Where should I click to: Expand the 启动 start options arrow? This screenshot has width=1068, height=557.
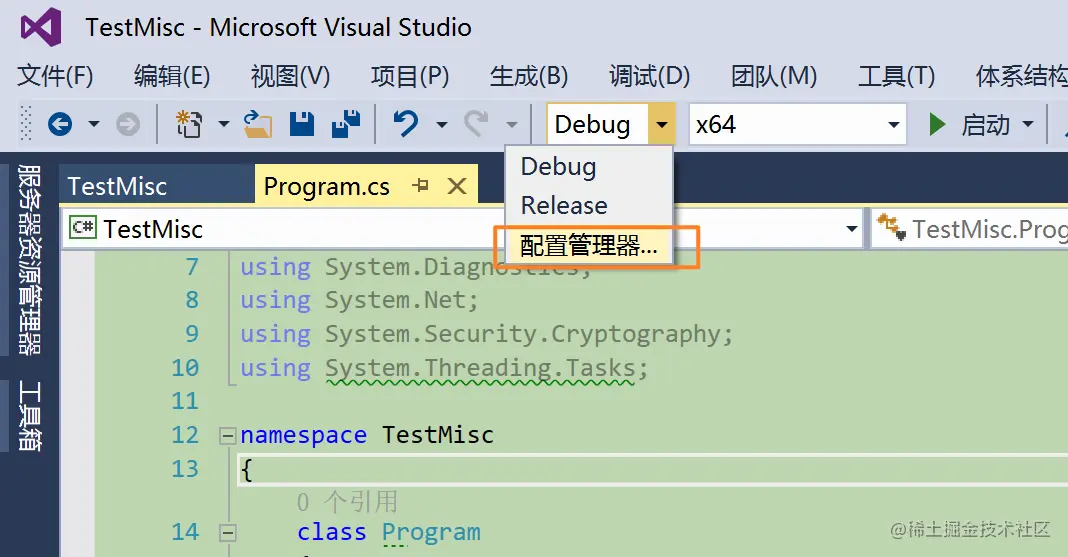pos(1028,125)
